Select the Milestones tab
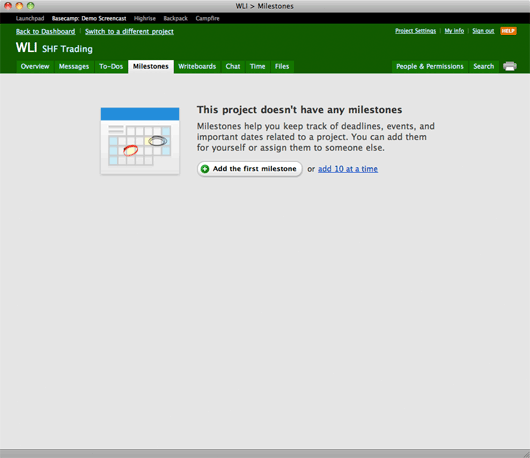530x458 pixels. 151,66
